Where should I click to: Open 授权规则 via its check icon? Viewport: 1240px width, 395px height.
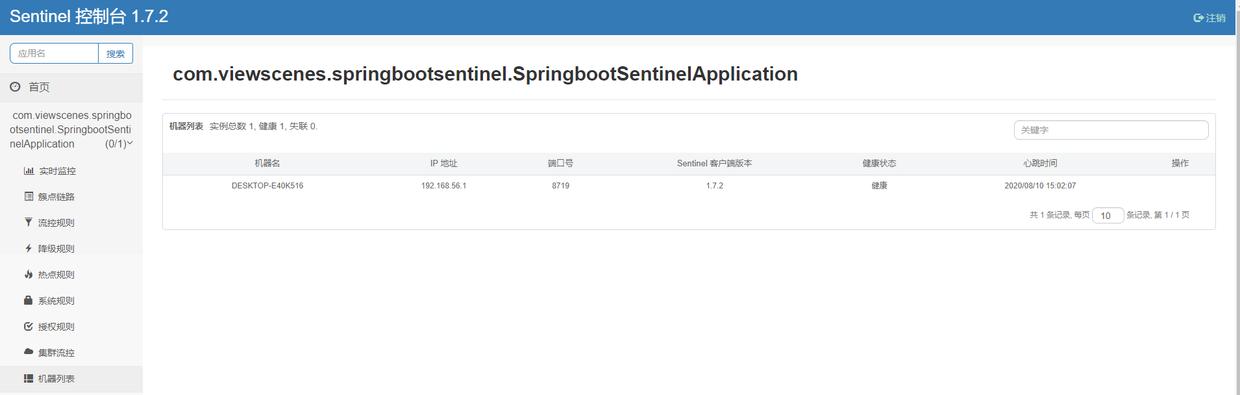(x=29, y=327)
